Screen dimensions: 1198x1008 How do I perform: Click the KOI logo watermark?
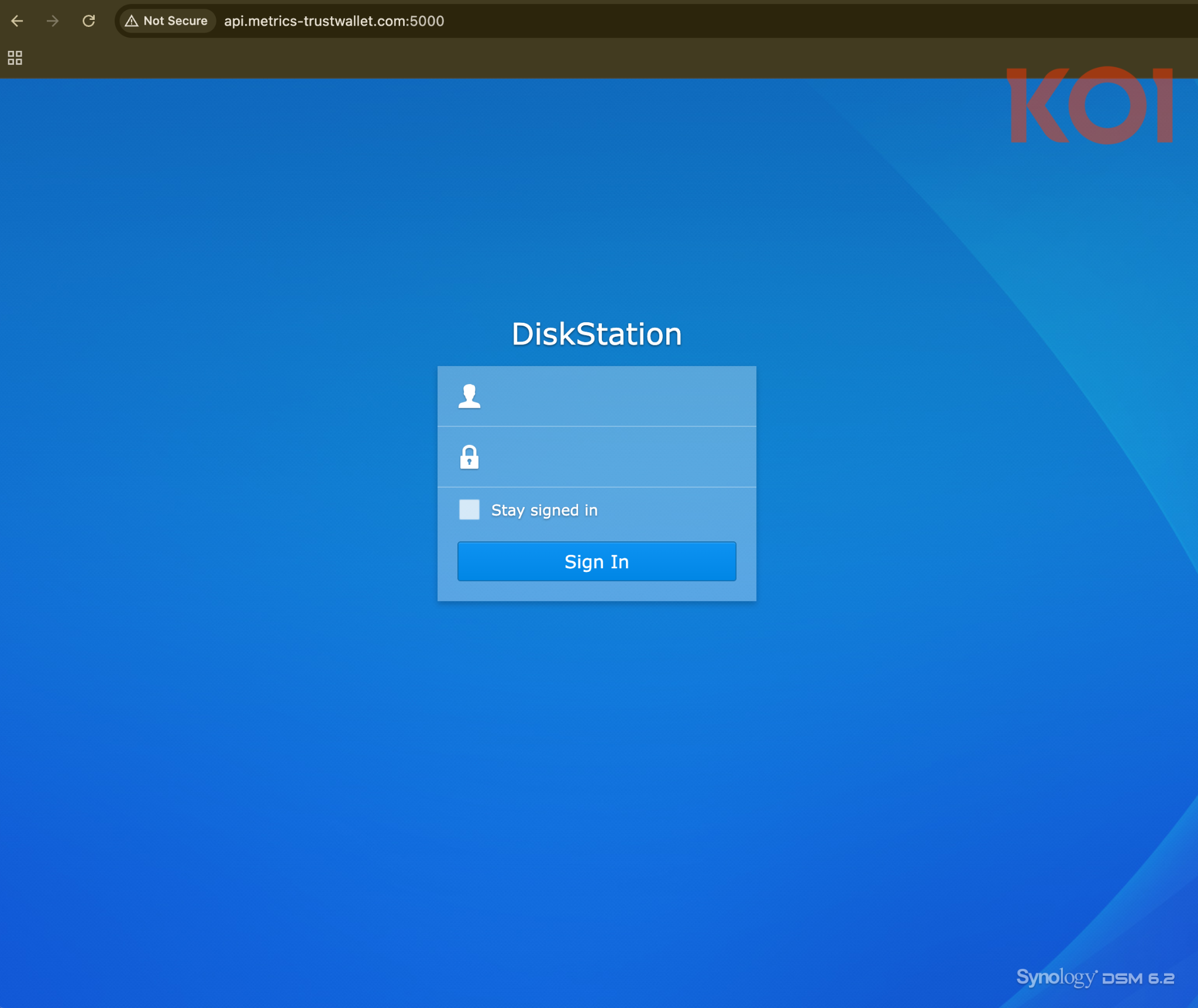coord(1089,105)
